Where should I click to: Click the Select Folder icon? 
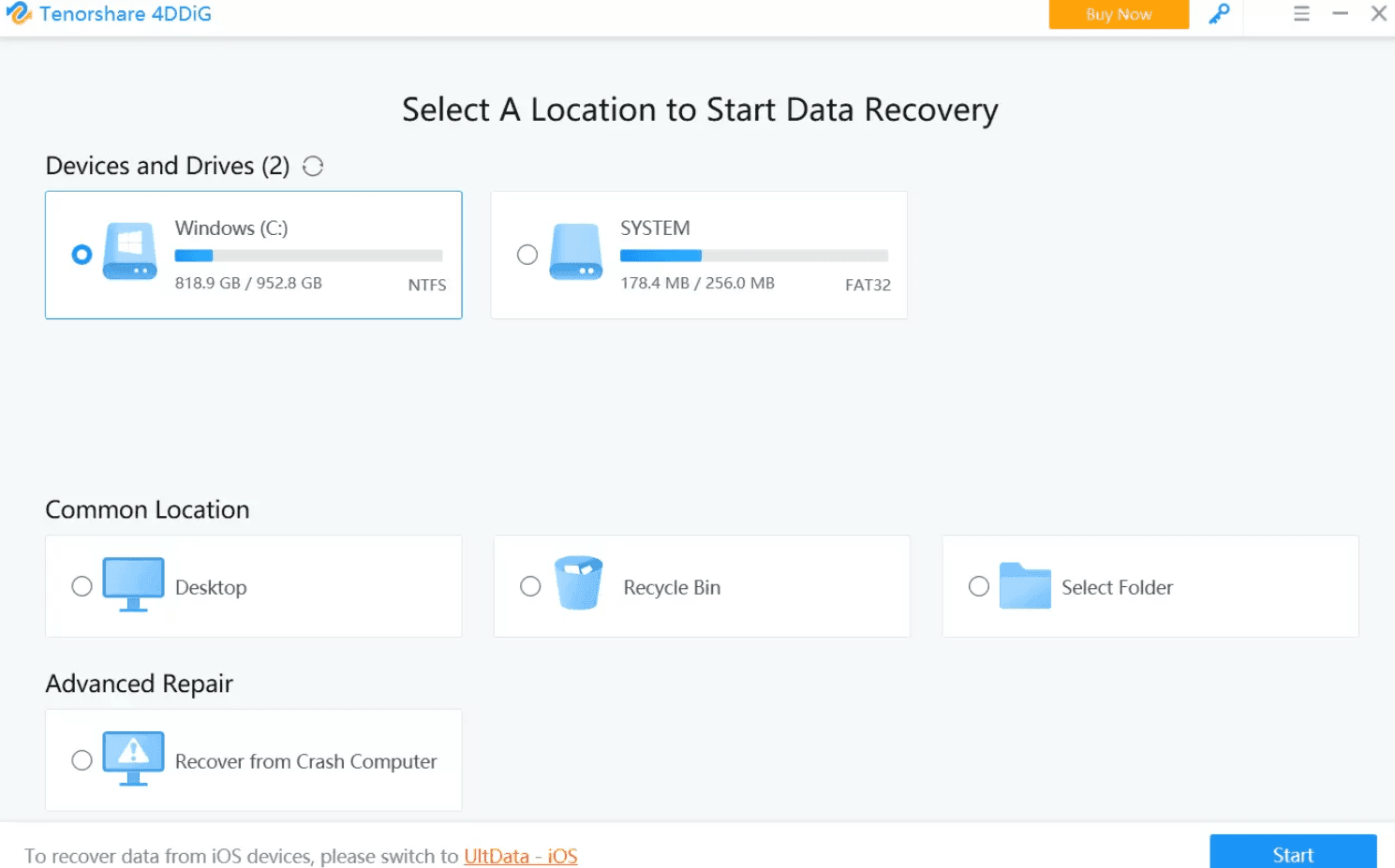(1025, 586)
